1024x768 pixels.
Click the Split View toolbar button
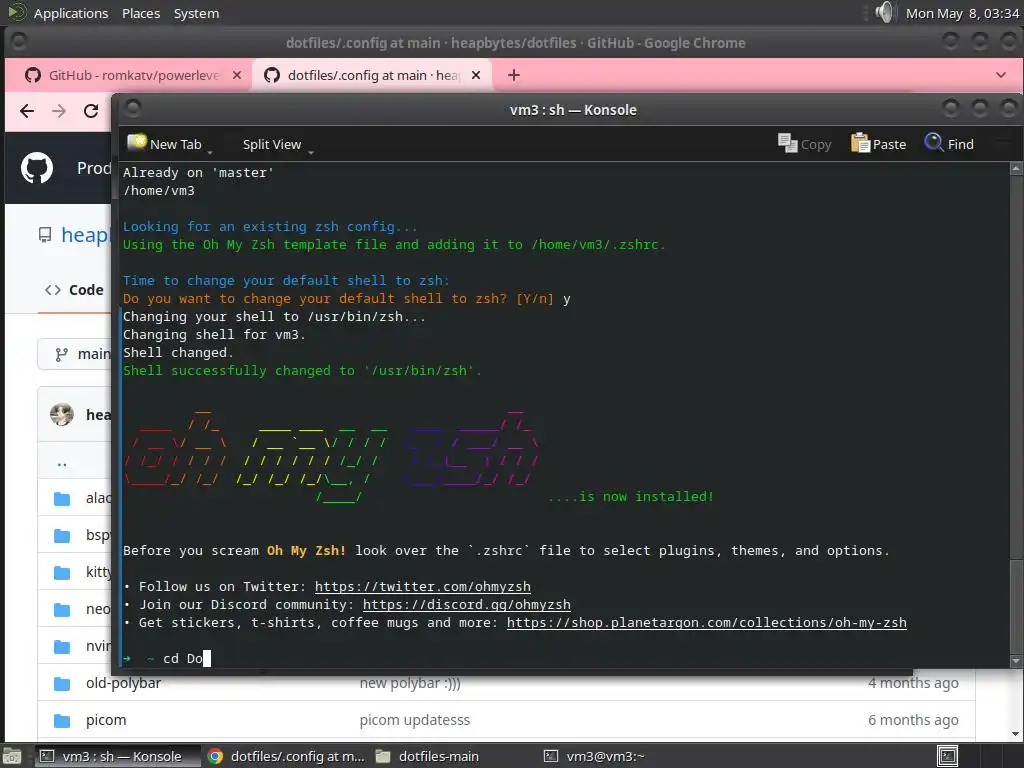coord(272,144)
